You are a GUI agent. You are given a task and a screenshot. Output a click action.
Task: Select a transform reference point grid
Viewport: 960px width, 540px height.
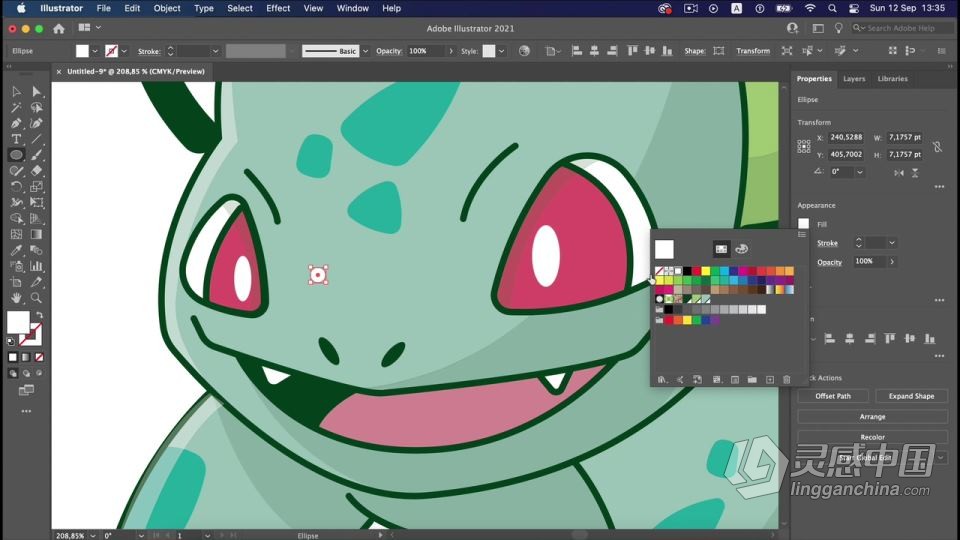(x=804, y=146)
